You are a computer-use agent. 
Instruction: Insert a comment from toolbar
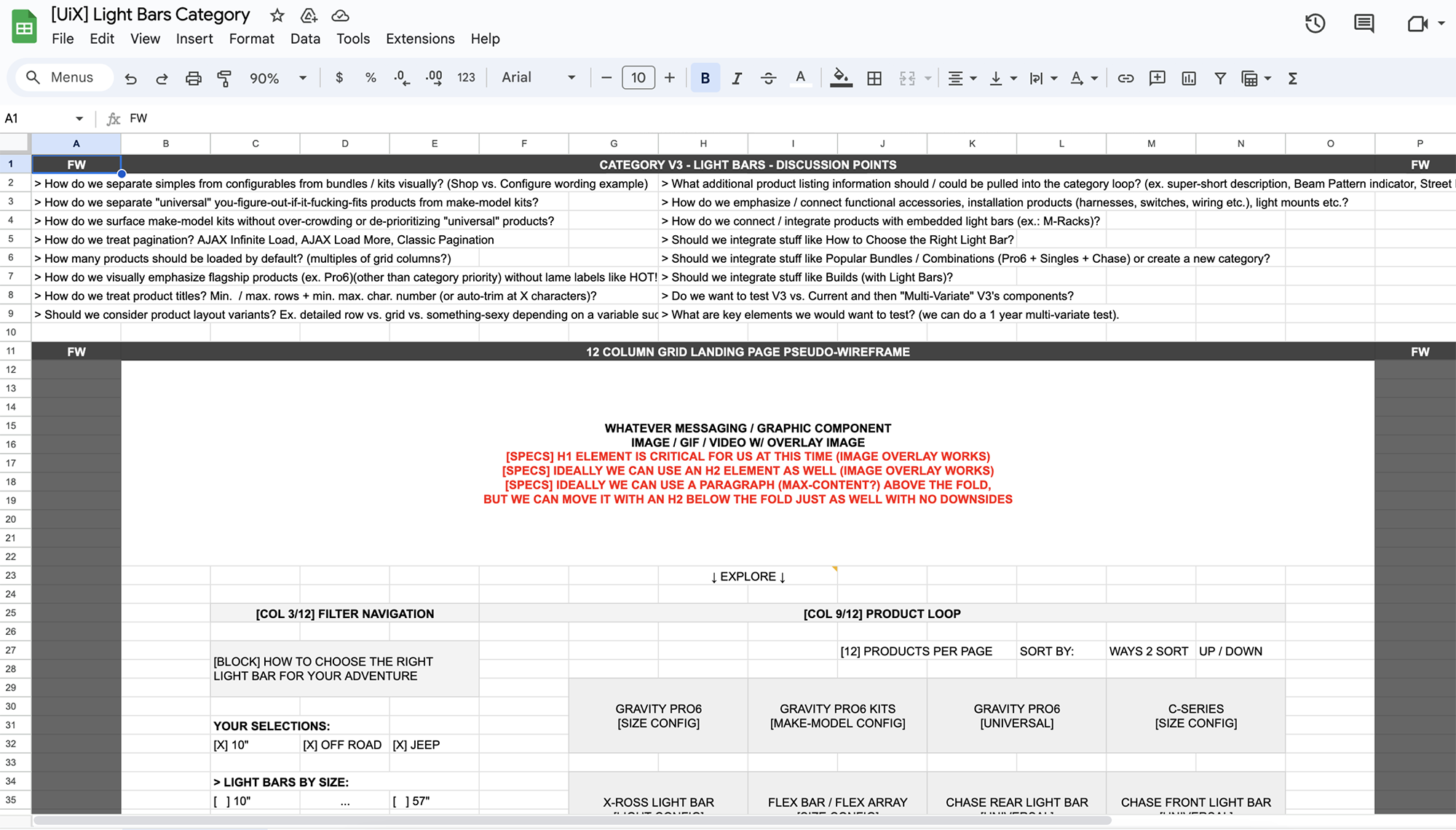pyautogui.click(x=1157, y=78)
